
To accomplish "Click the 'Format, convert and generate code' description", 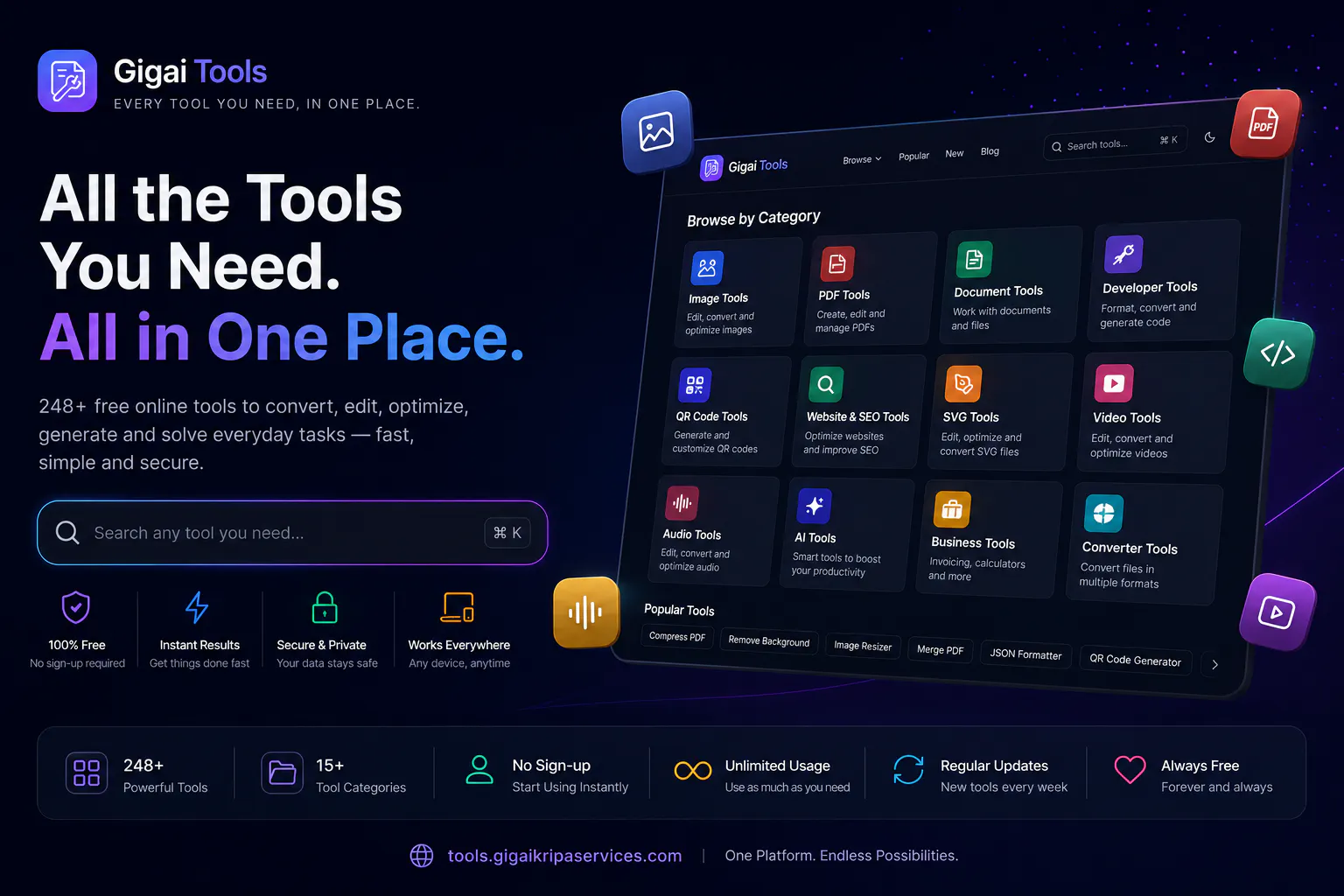I will [1148, 315].
